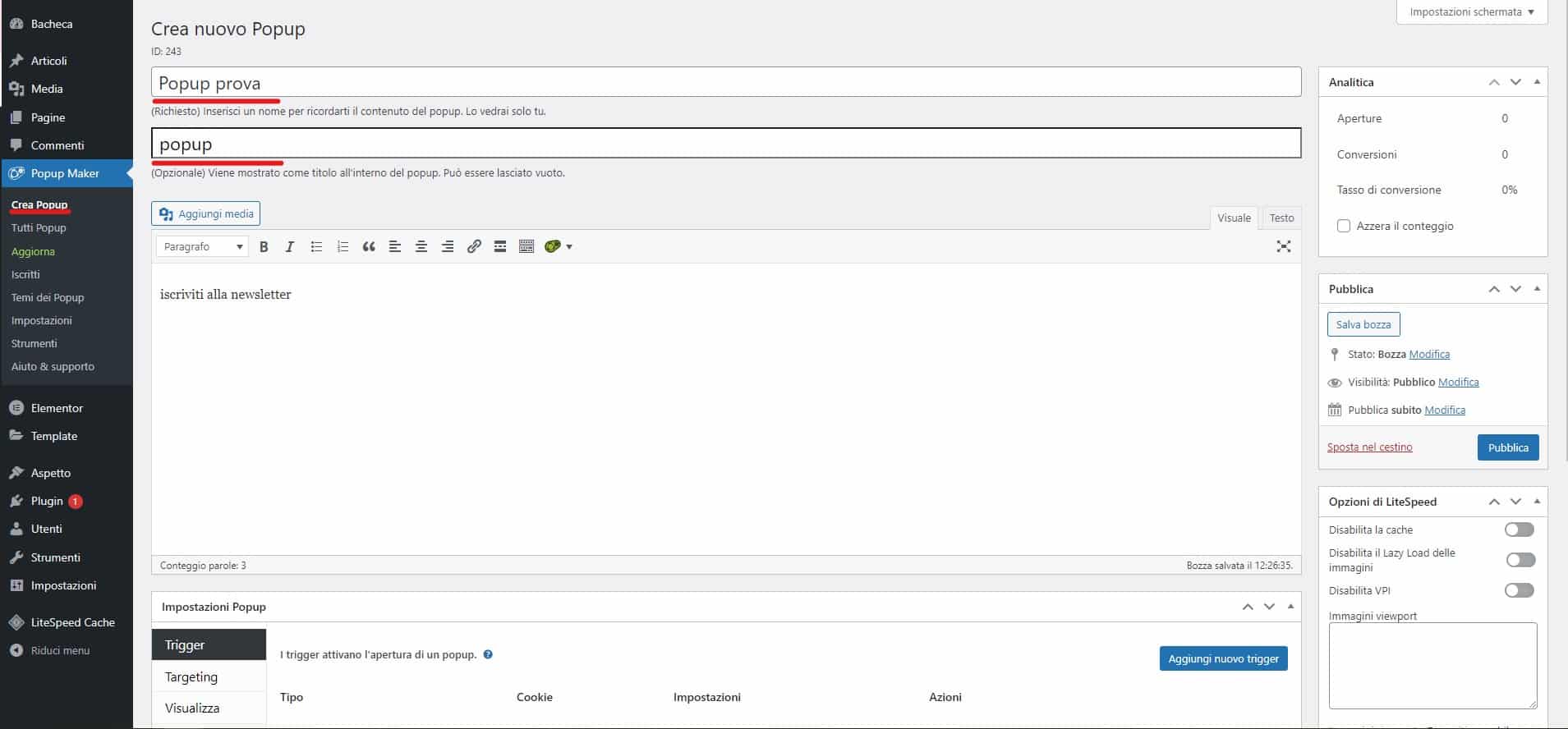Image resolution: width=1568 pixels, height=729 pixels.
Task: Open trigger help tooltip icon
Action: (x=488, y=654)
